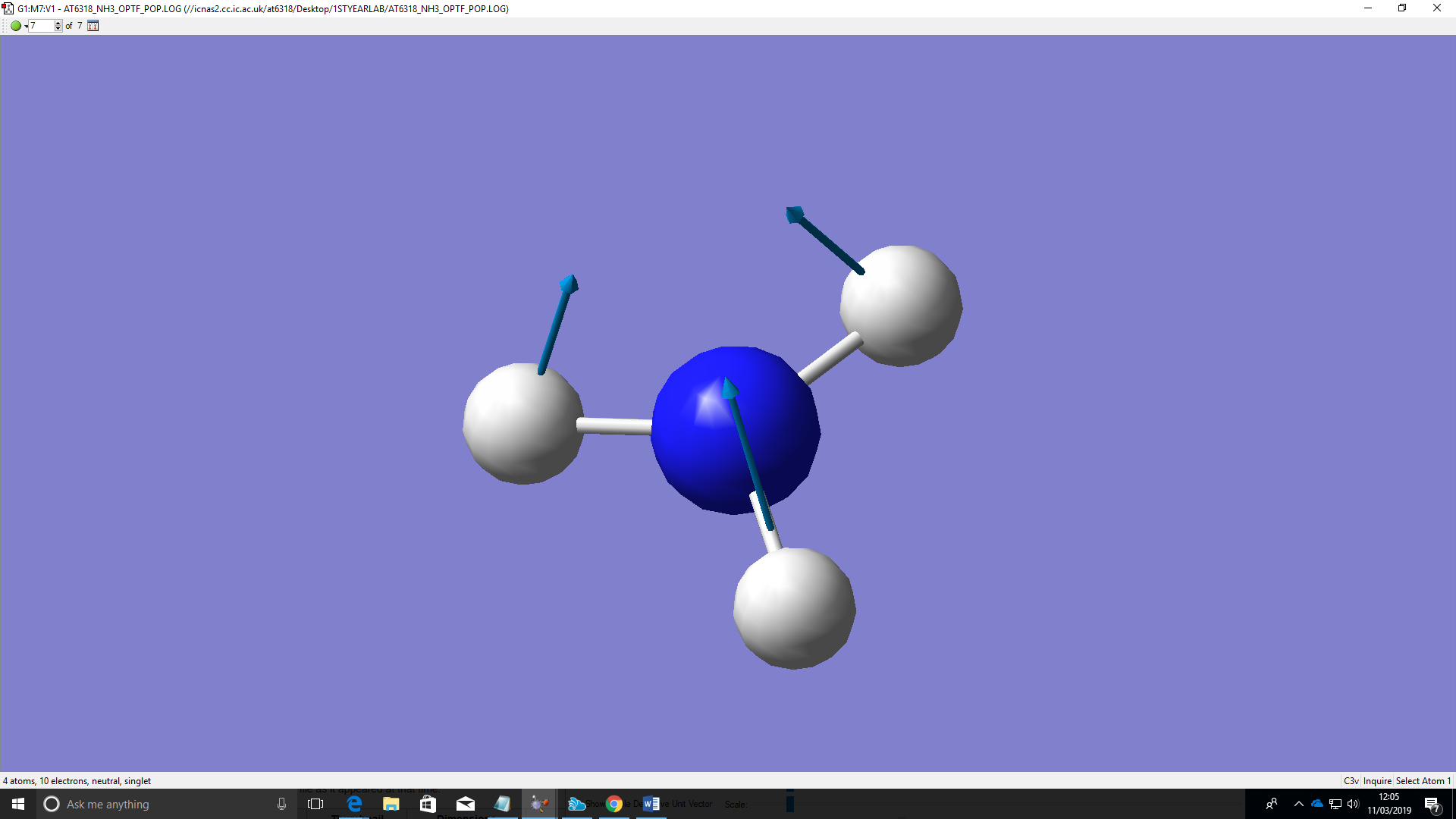
Task: Open File Explorer from taskbar
Action: coord(391,804)
